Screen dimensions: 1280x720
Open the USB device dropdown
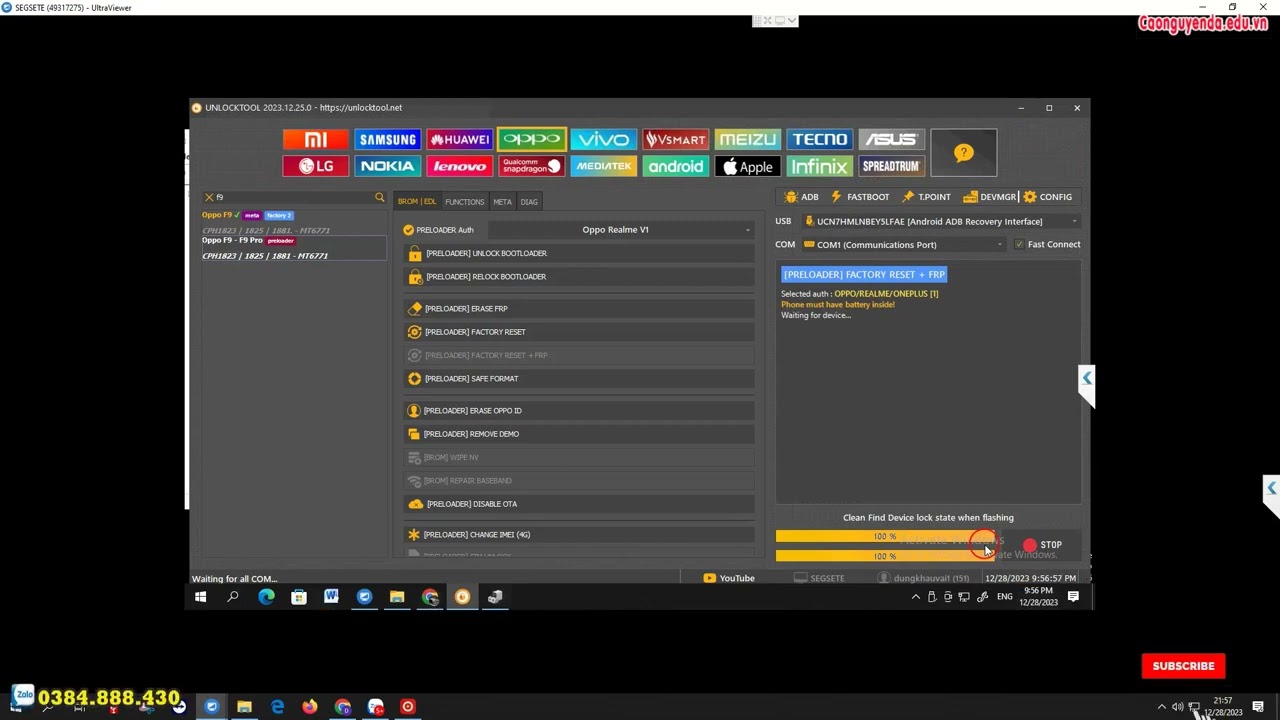click(x=1074, y=222)
